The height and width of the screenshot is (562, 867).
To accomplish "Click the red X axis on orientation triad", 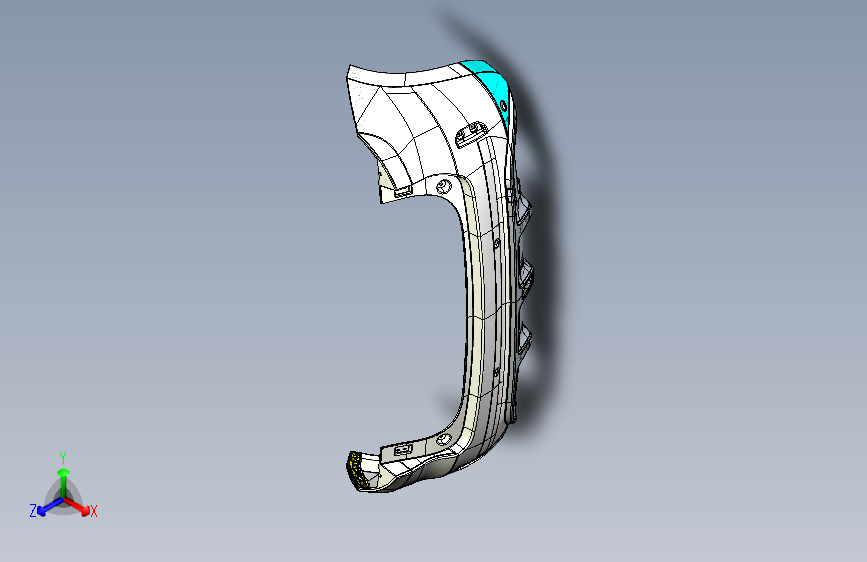I will (77, 506).
